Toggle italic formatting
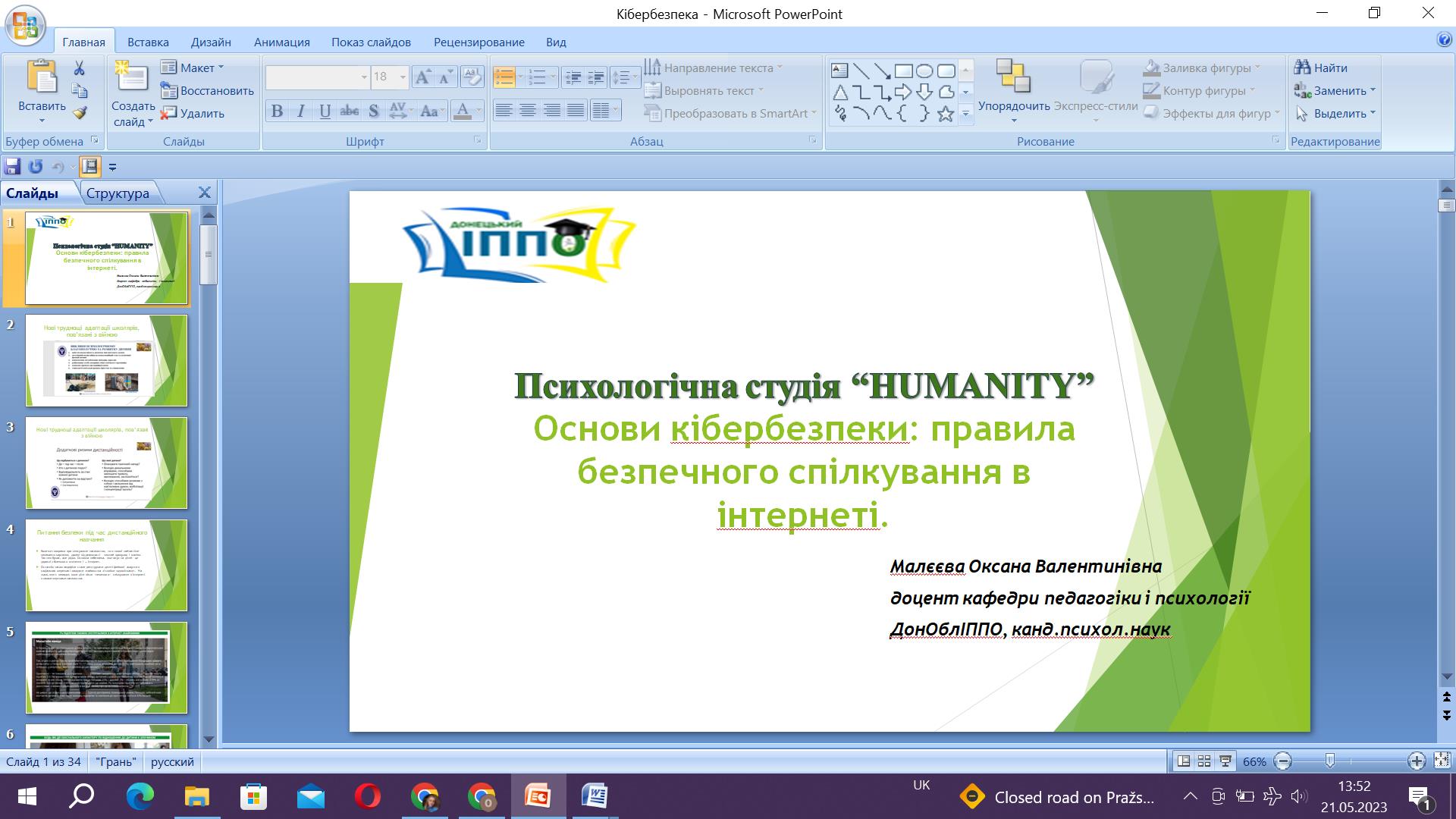Image resolution: width=1456 pixels, height=819 pixels. (301, 111)
